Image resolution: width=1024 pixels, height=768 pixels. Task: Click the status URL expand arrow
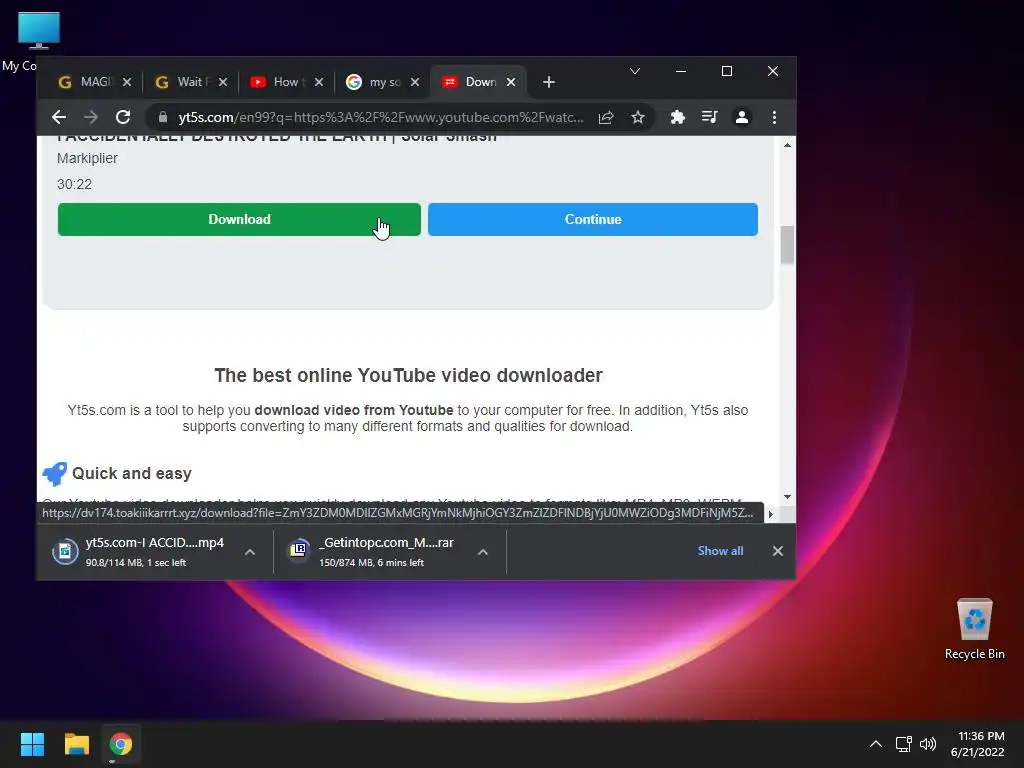click(x=771, y=514)
